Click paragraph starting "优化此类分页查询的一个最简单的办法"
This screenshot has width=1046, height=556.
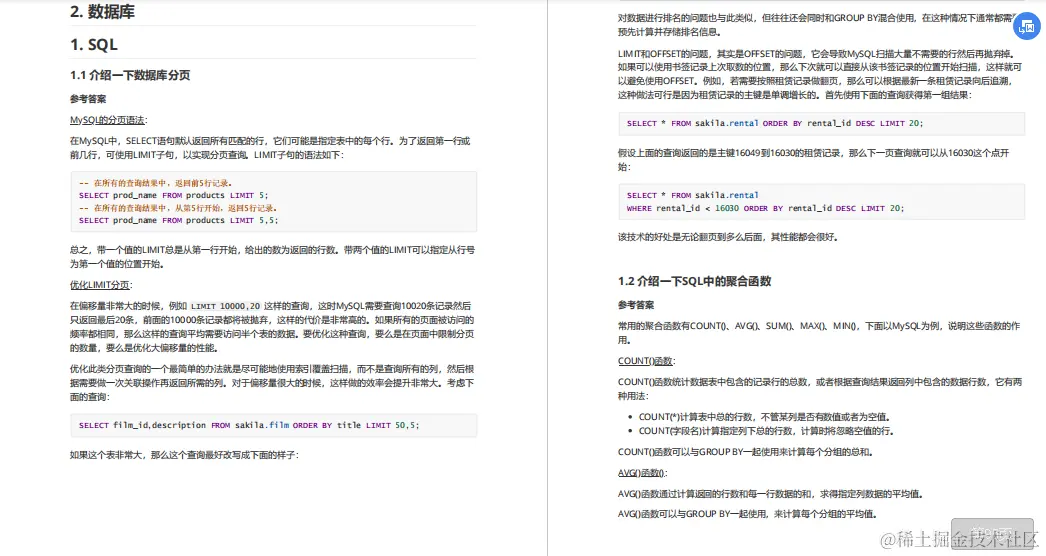coord(272,382)
